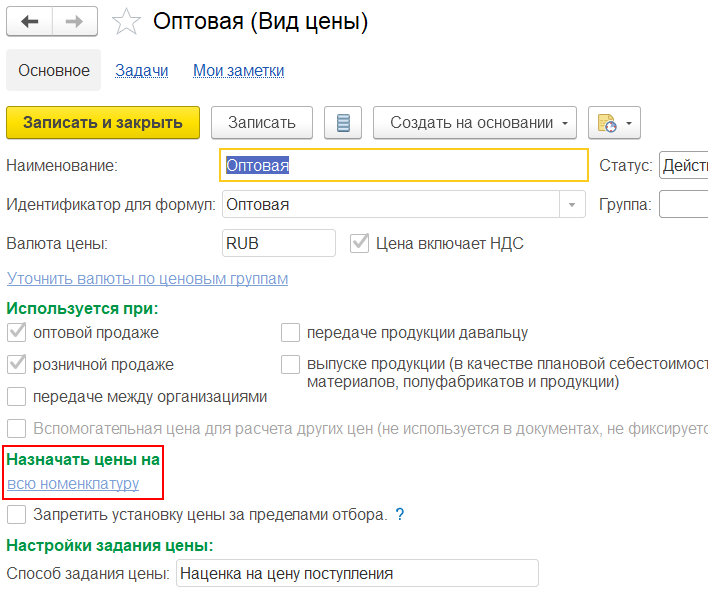Image resolution: width=708 pixels, height=590 pixels.
Task: Click the reports icon with dropdown arrow
Action: click(614, 123)
